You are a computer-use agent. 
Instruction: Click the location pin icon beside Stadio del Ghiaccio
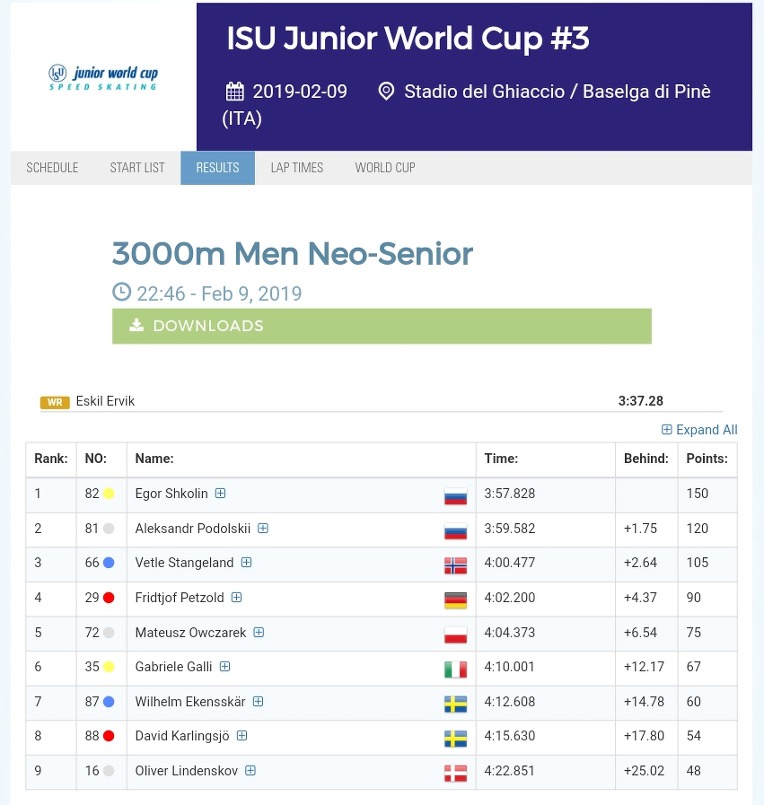(x=386, y=92)
